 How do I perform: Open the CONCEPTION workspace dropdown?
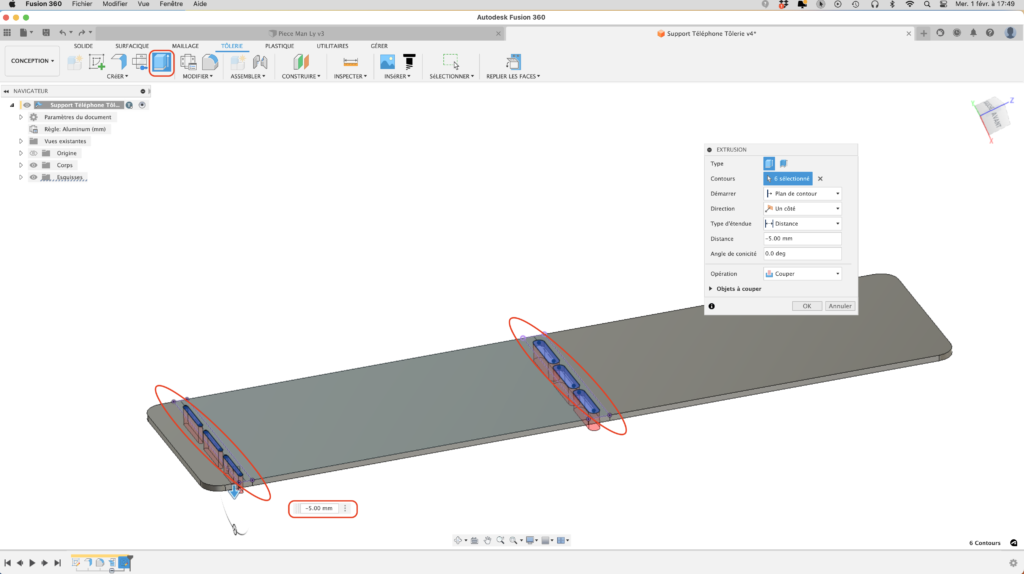pos(32,61)
